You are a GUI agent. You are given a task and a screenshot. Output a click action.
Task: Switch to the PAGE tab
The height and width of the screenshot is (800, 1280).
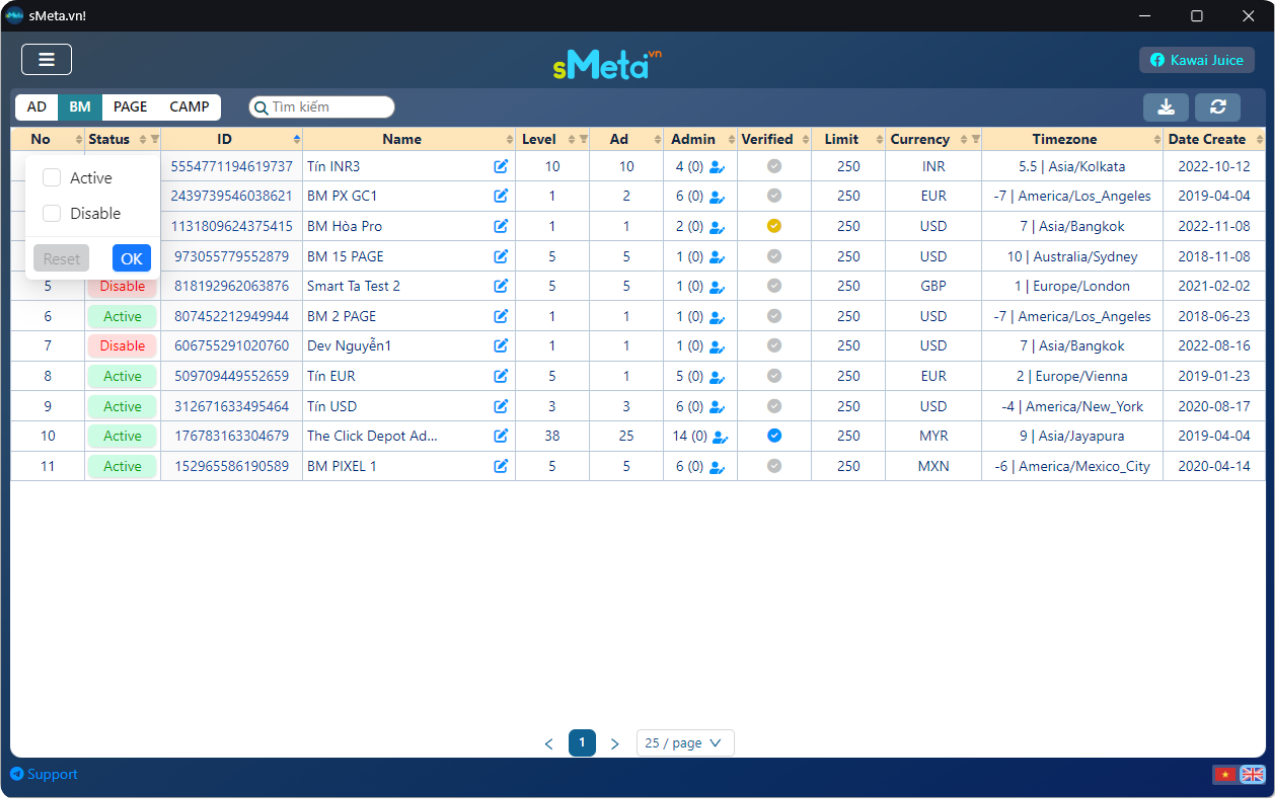(x=130, y=107)
